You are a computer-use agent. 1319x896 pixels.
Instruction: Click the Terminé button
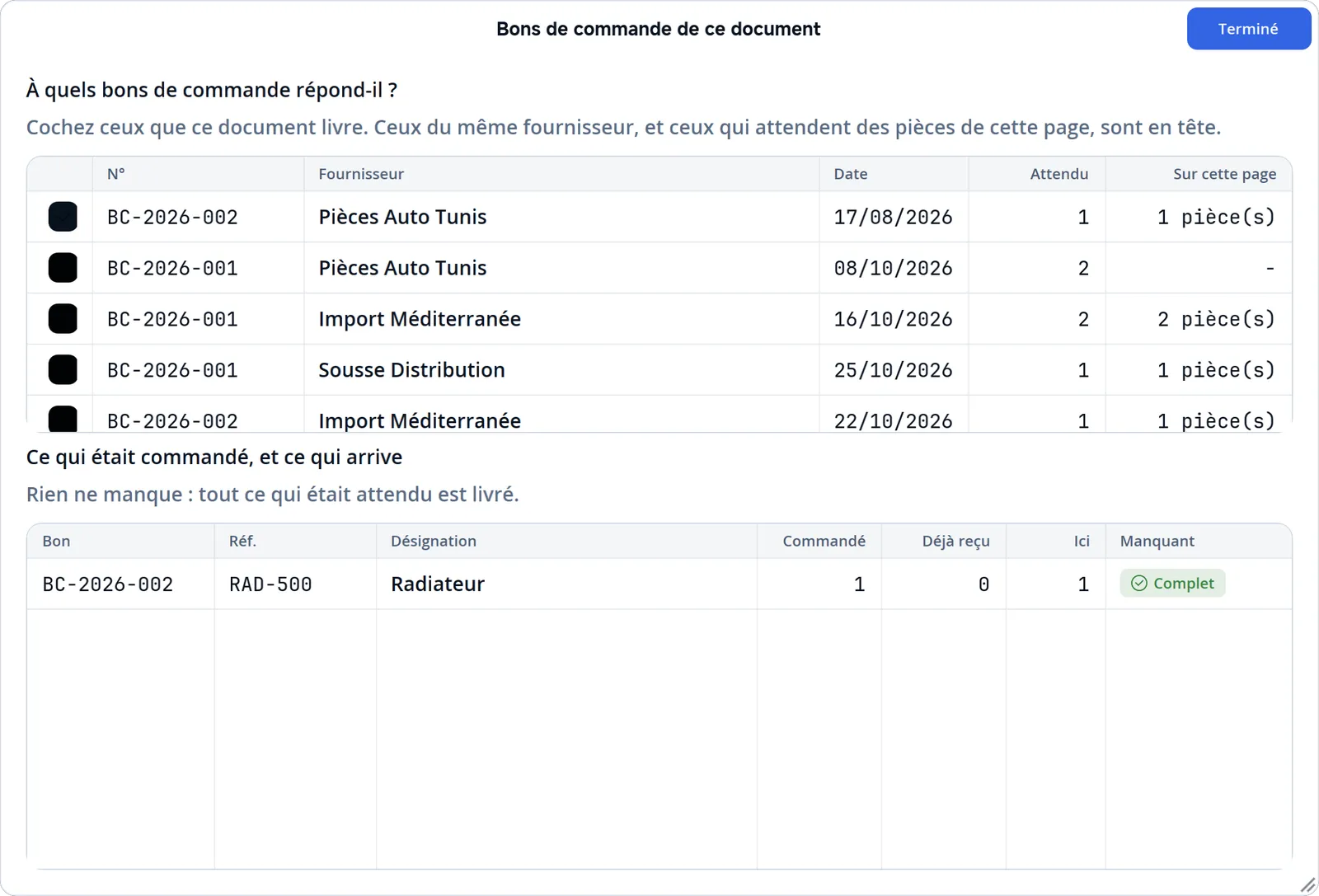[x=1248, y=29]
